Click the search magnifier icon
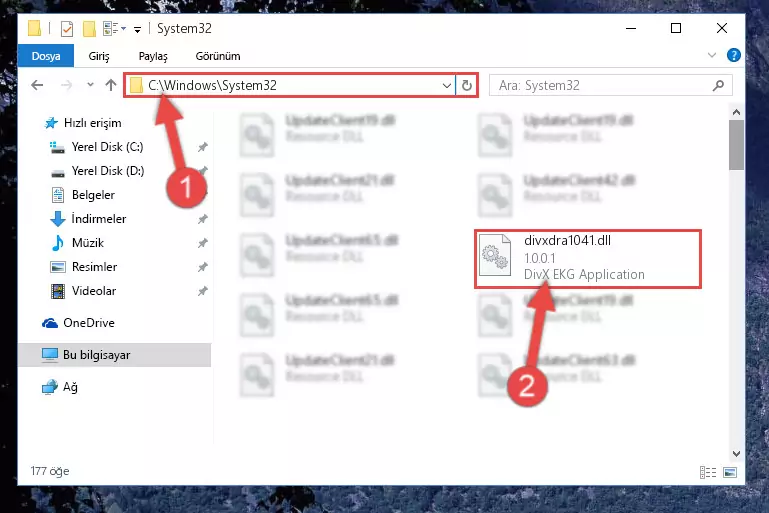Screen dimensions: 769x513 pyautogui.click(x=718, y=85)
